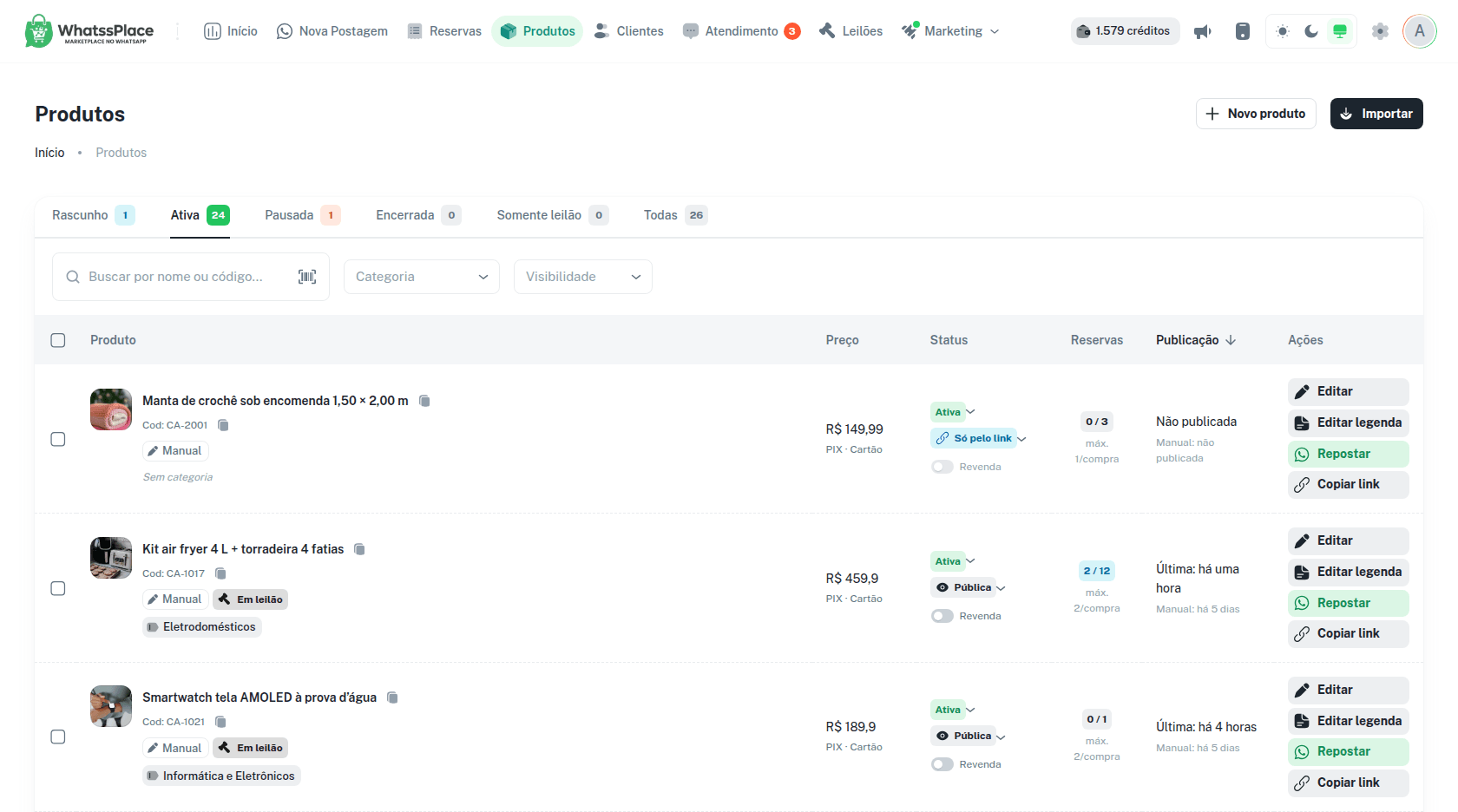Expand the Marketing menu
1458x812 pixels.
[x=951, y=31]
